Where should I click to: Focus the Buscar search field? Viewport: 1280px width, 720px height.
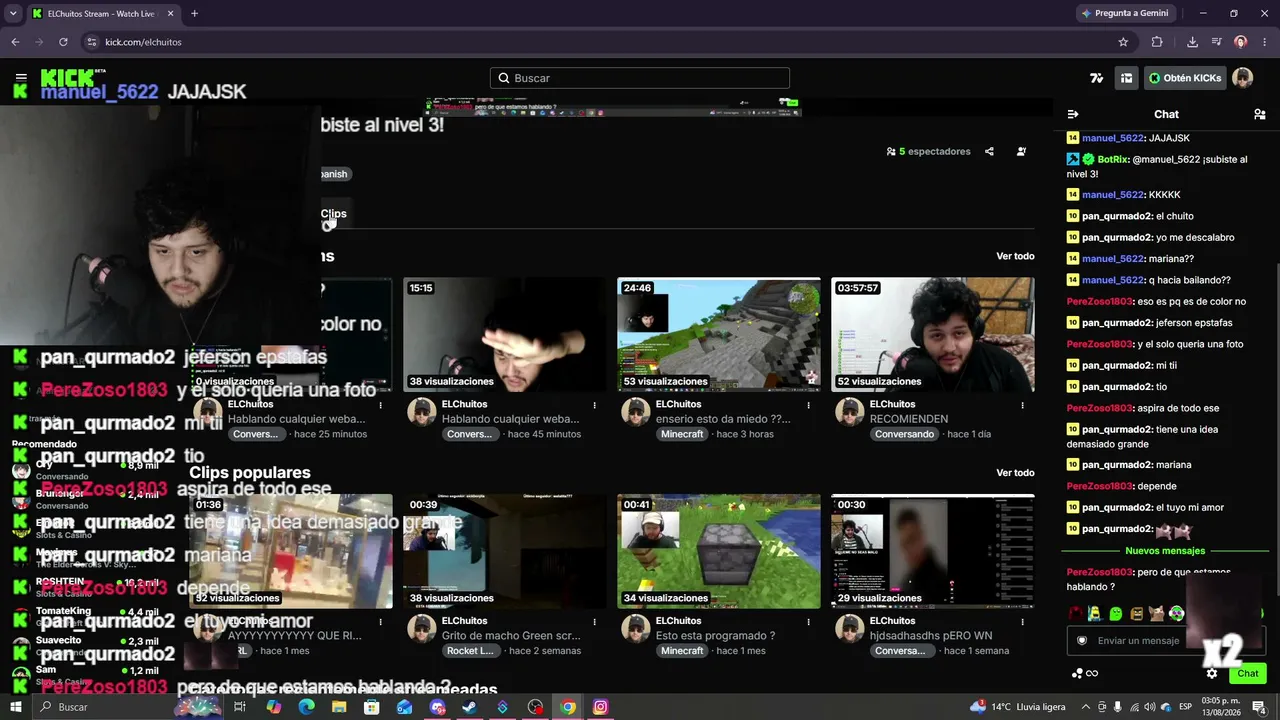(x=640, y=78)
